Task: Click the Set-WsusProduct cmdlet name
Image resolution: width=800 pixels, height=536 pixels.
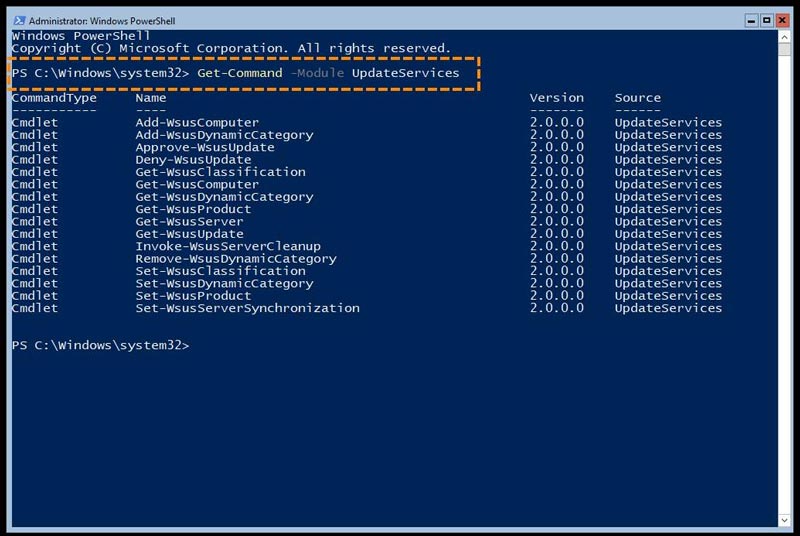Action: (193, 296)
